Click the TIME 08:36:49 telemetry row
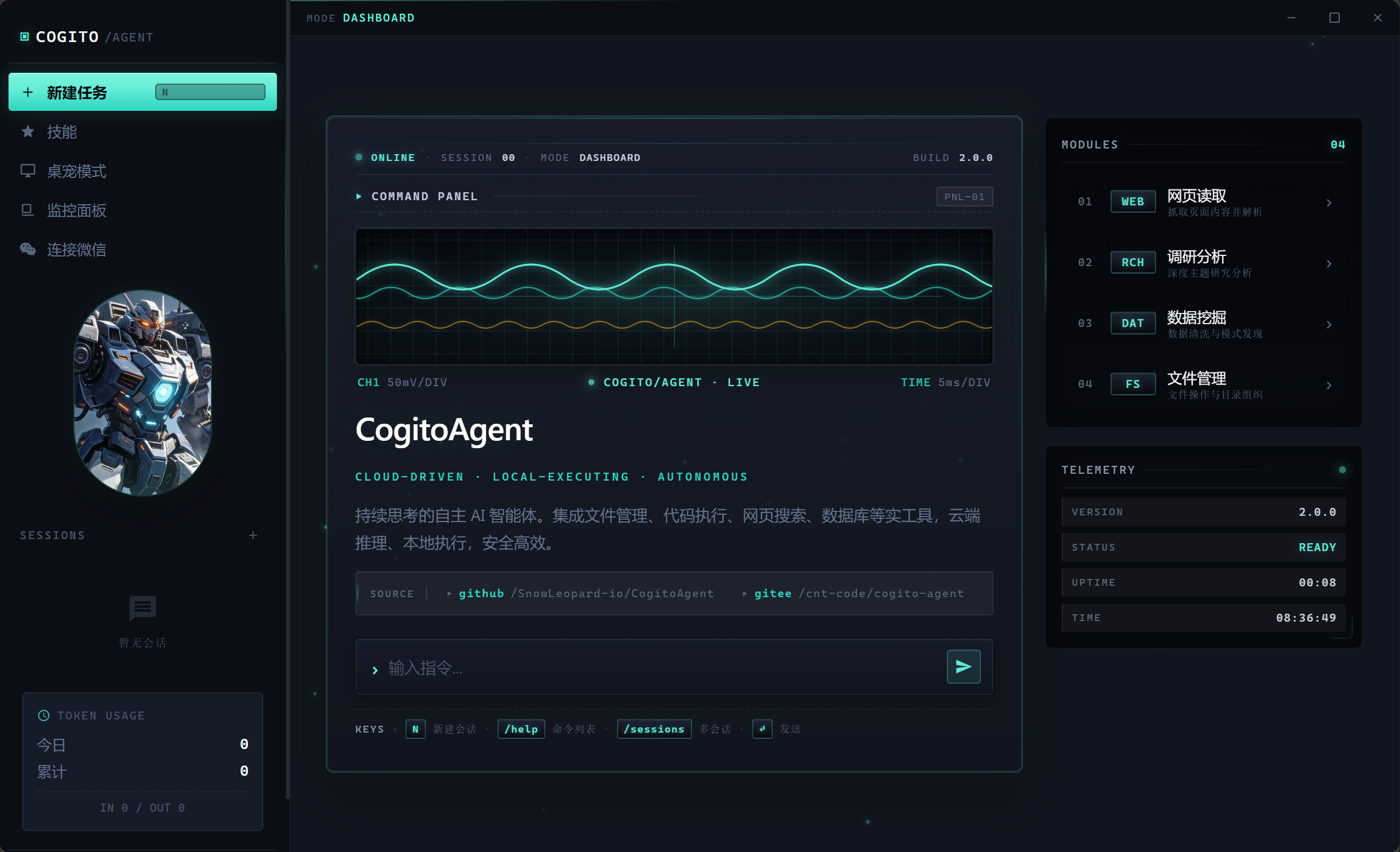This screenshot has height=852, width=1400. click(1203, 618)
